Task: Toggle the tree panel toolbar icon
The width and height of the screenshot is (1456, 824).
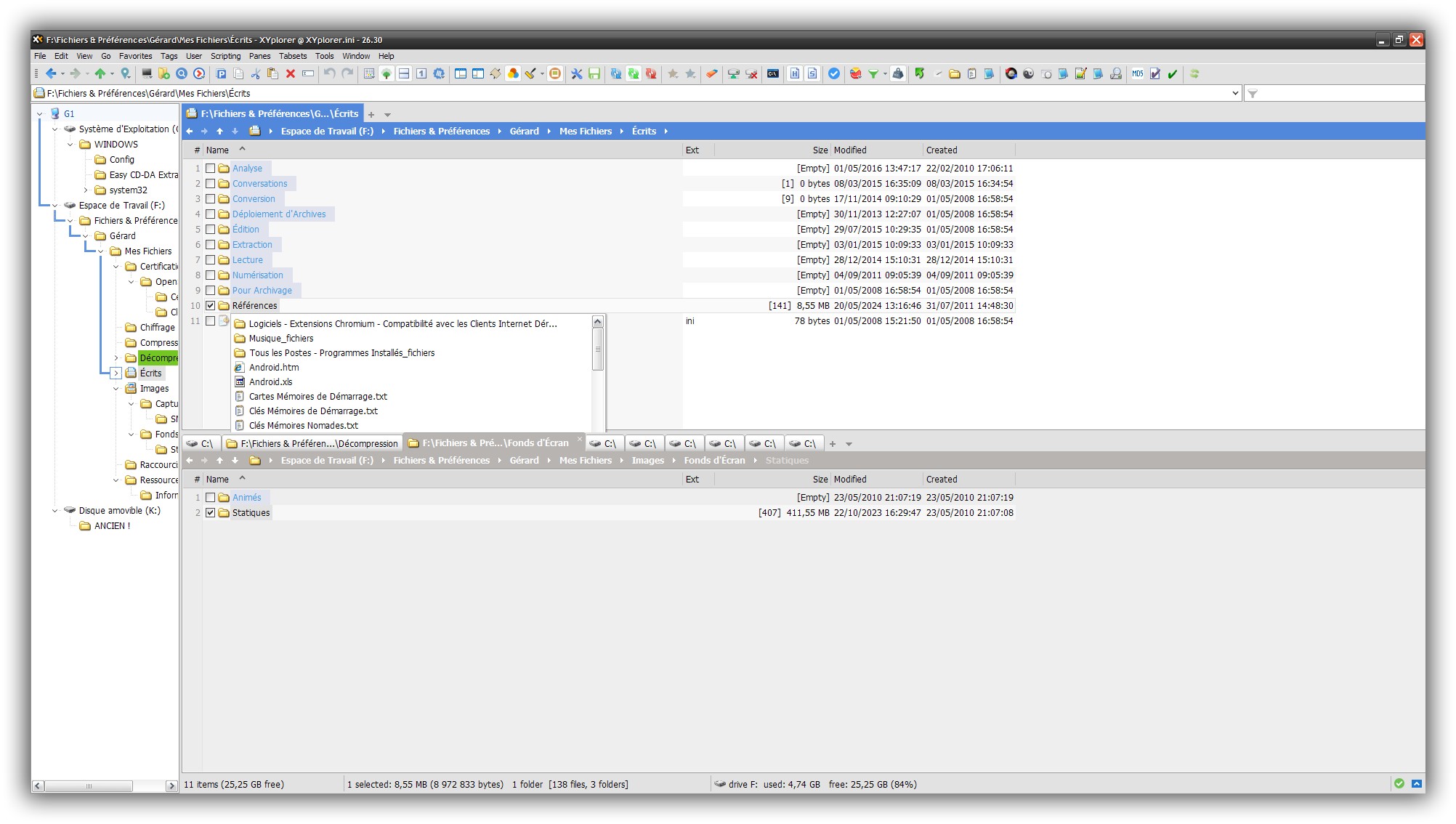Action: click(387, 73)
